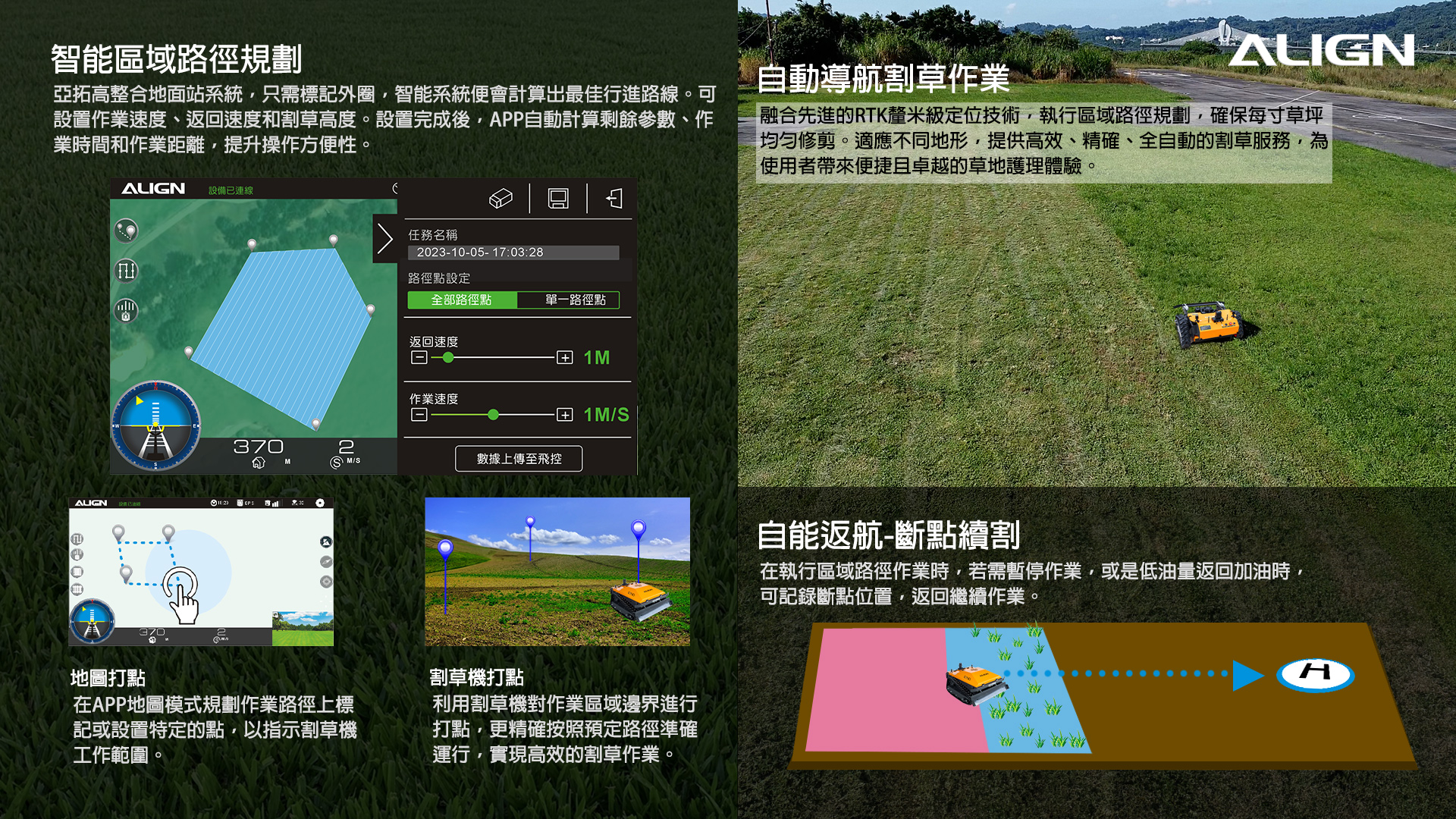Click the 任務名稱 date text field
Screen dimensions: 1456x819
513,253
